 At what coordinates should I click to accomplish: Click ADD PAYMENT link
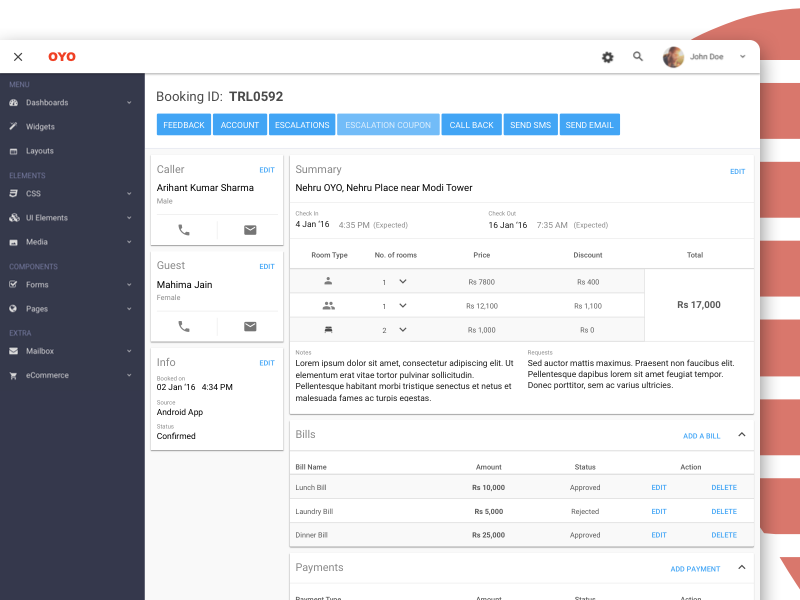695,569
